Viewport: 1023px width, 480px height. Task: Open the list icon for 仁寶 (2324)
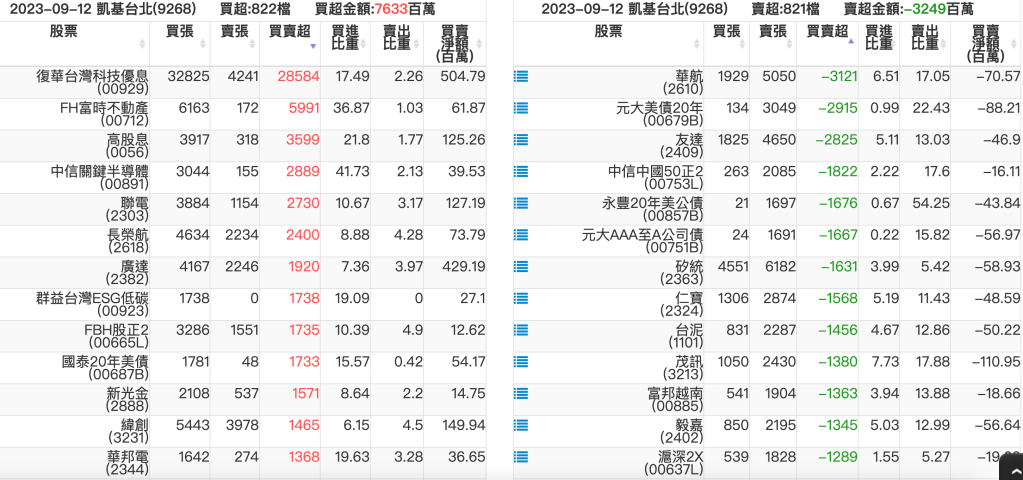tap(521, 299)
